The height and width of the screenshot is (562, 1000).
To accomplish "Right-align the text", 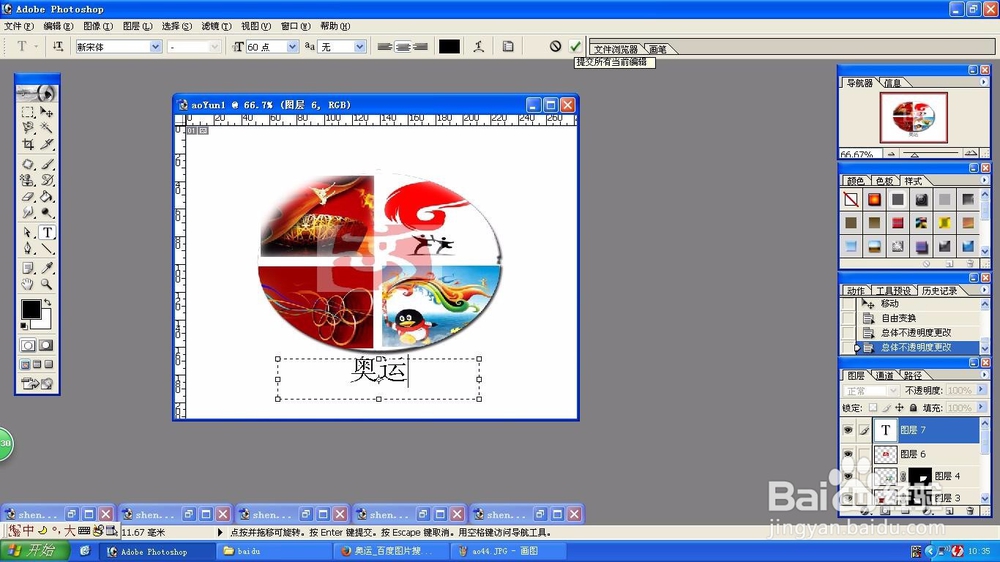I will (x=420, y=47).
